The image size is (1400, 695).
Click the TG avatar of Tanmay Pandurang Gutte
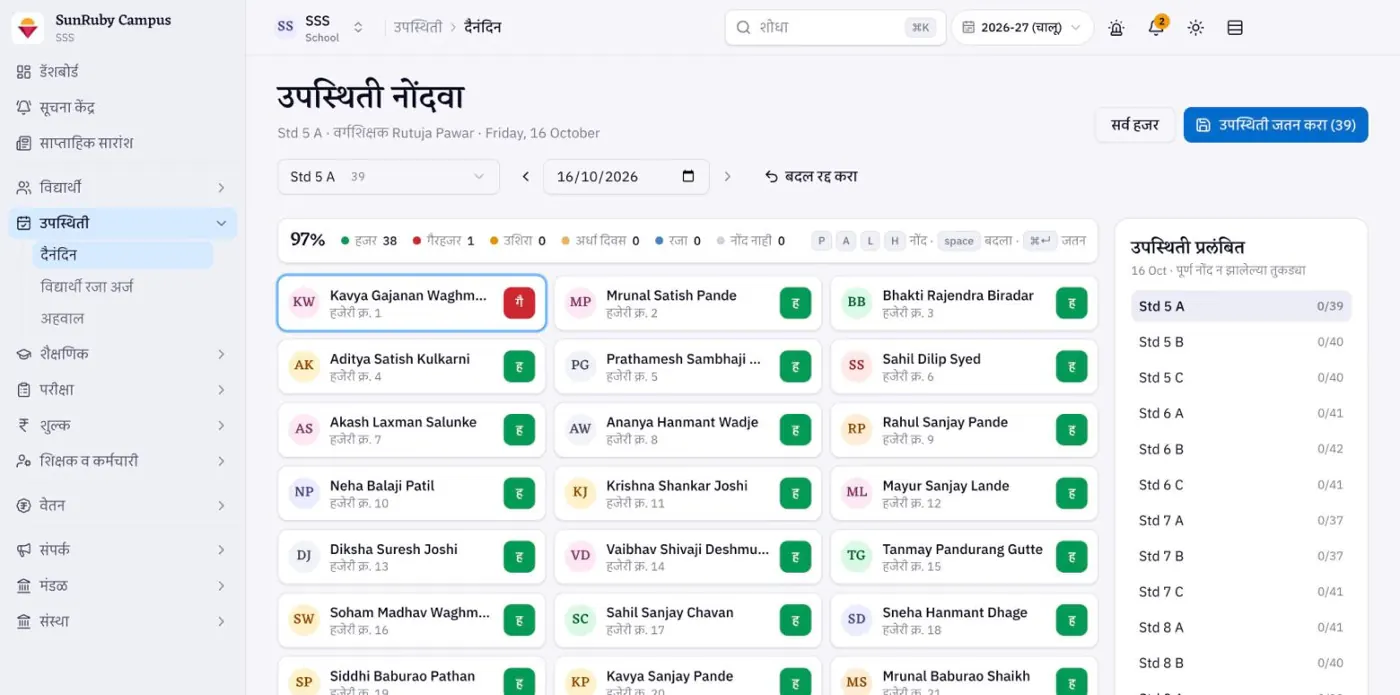click(856, 556)
